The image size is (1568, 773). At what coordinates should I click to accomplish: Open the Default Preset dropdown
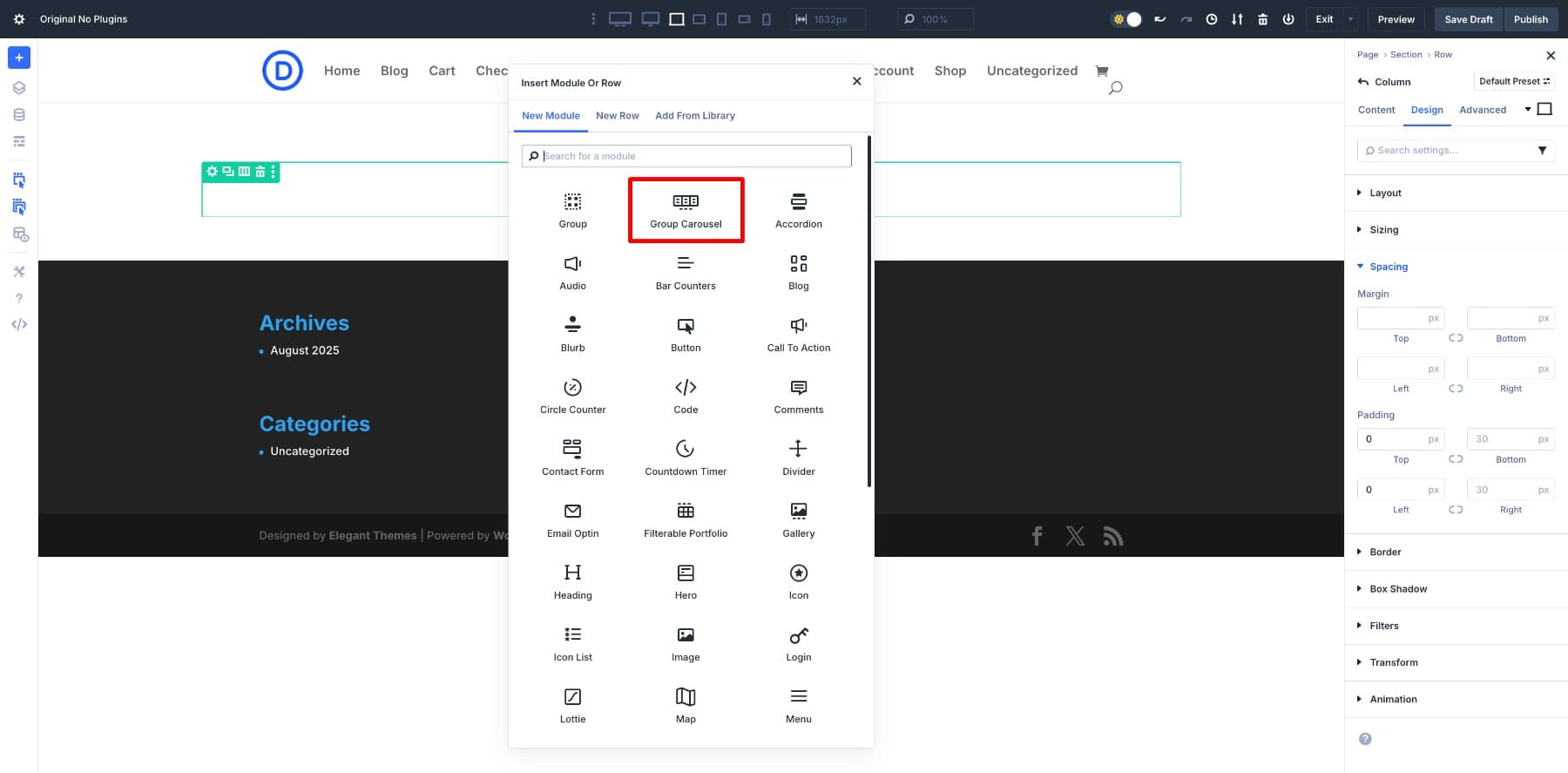1514,81
